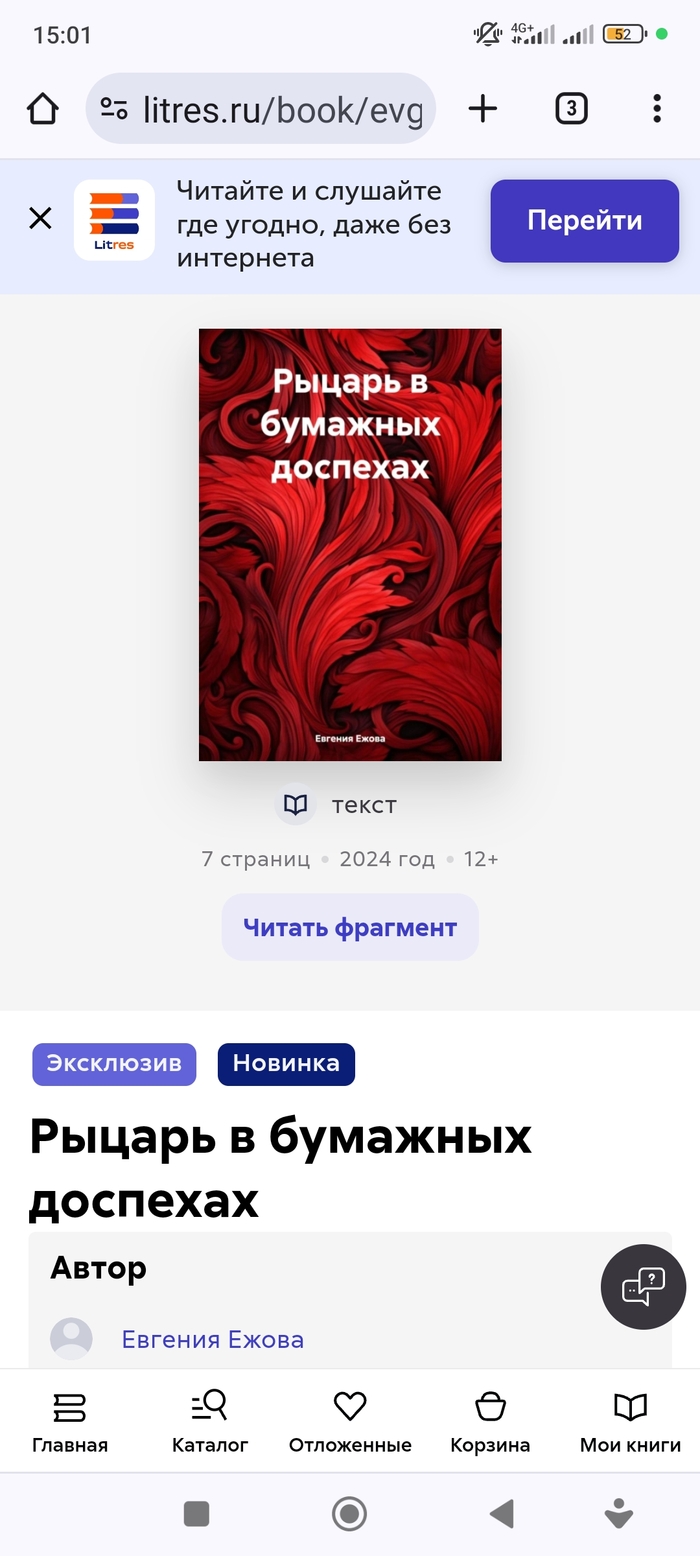The image size is (700, 1556).
Task: Select the Новинка badge
Action: coord(286,1064)
